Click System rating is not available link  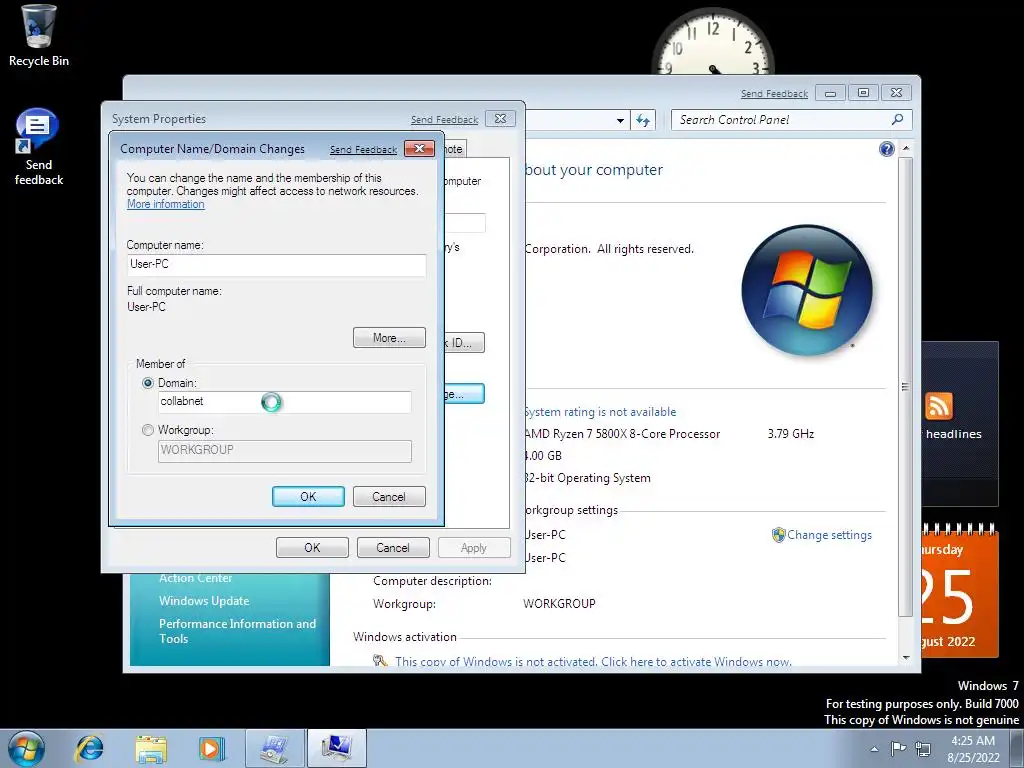[x=600, y=412]
